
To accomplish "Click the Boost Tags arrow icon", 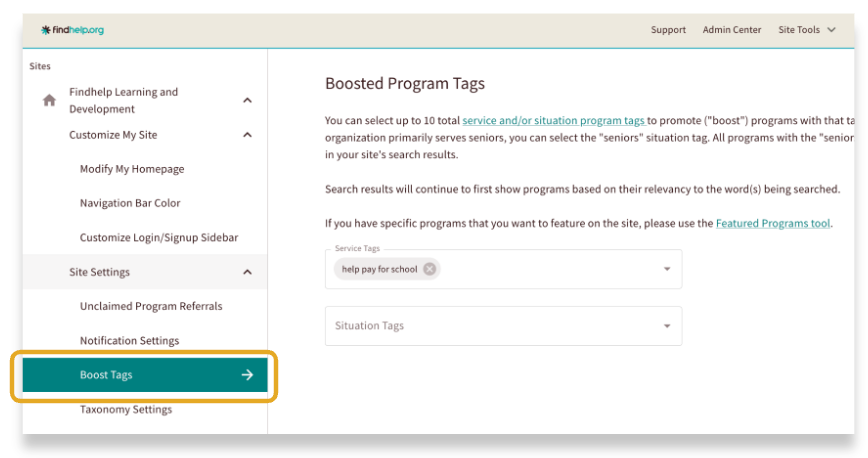I will pyautogui.click(x=247, y=375).
